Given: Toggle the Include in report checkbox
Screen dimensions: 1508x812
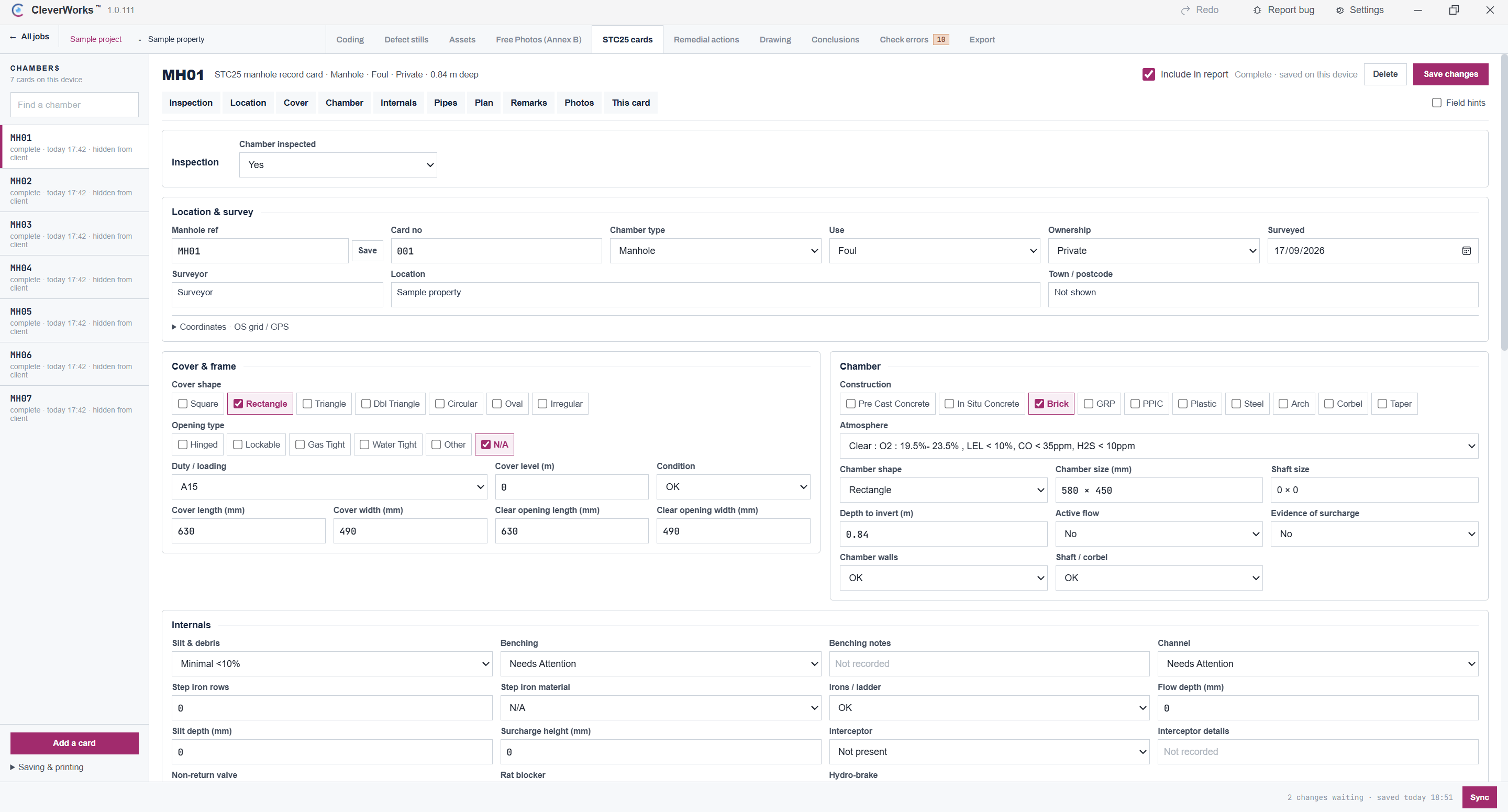Looking at the screenshot, I should point(1149,74).
